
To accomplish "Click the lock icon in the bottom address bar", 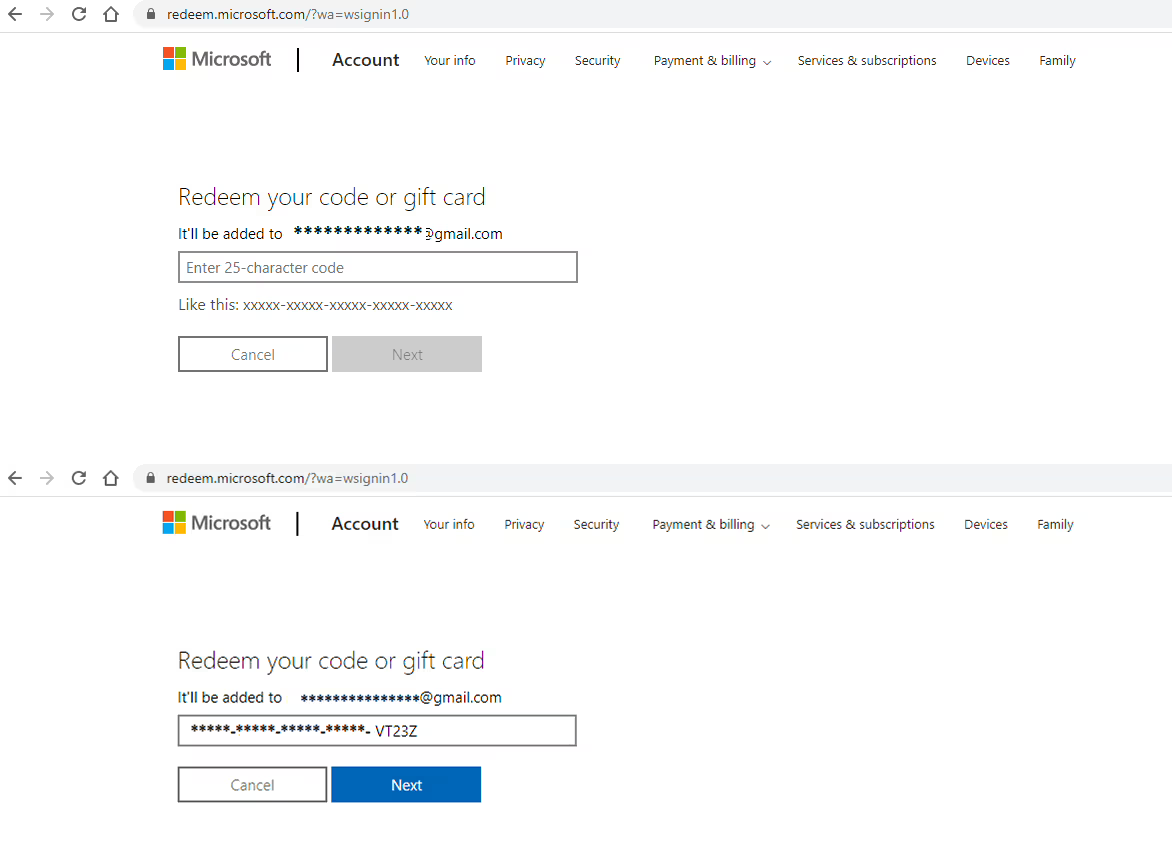I will click(150, 478).
